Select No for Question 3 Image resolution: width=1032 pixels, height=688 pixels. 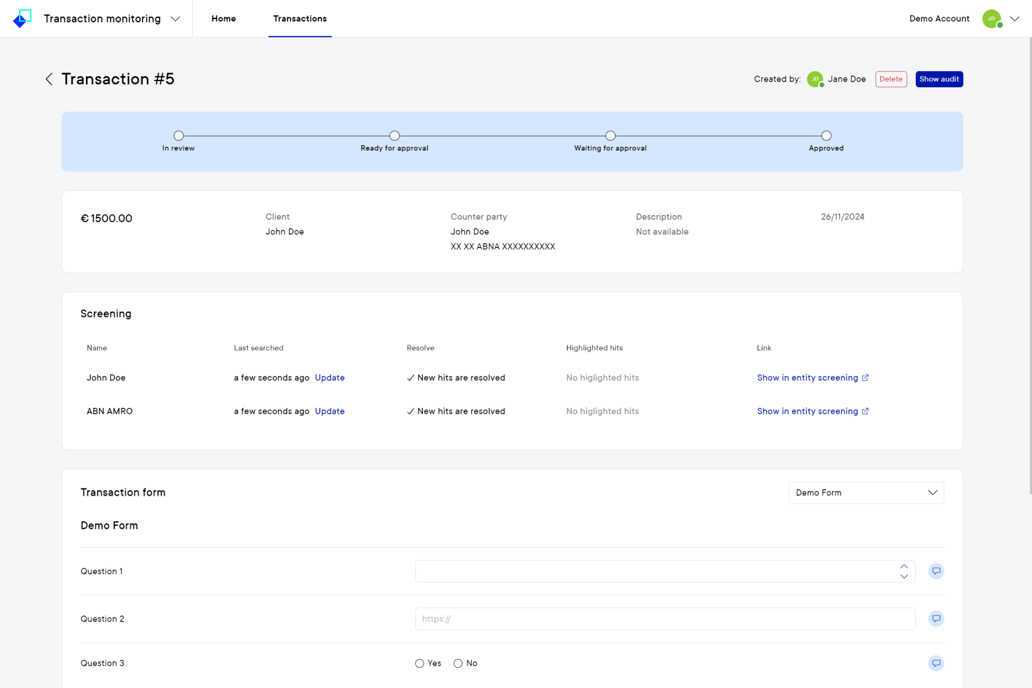click(458, 664)
